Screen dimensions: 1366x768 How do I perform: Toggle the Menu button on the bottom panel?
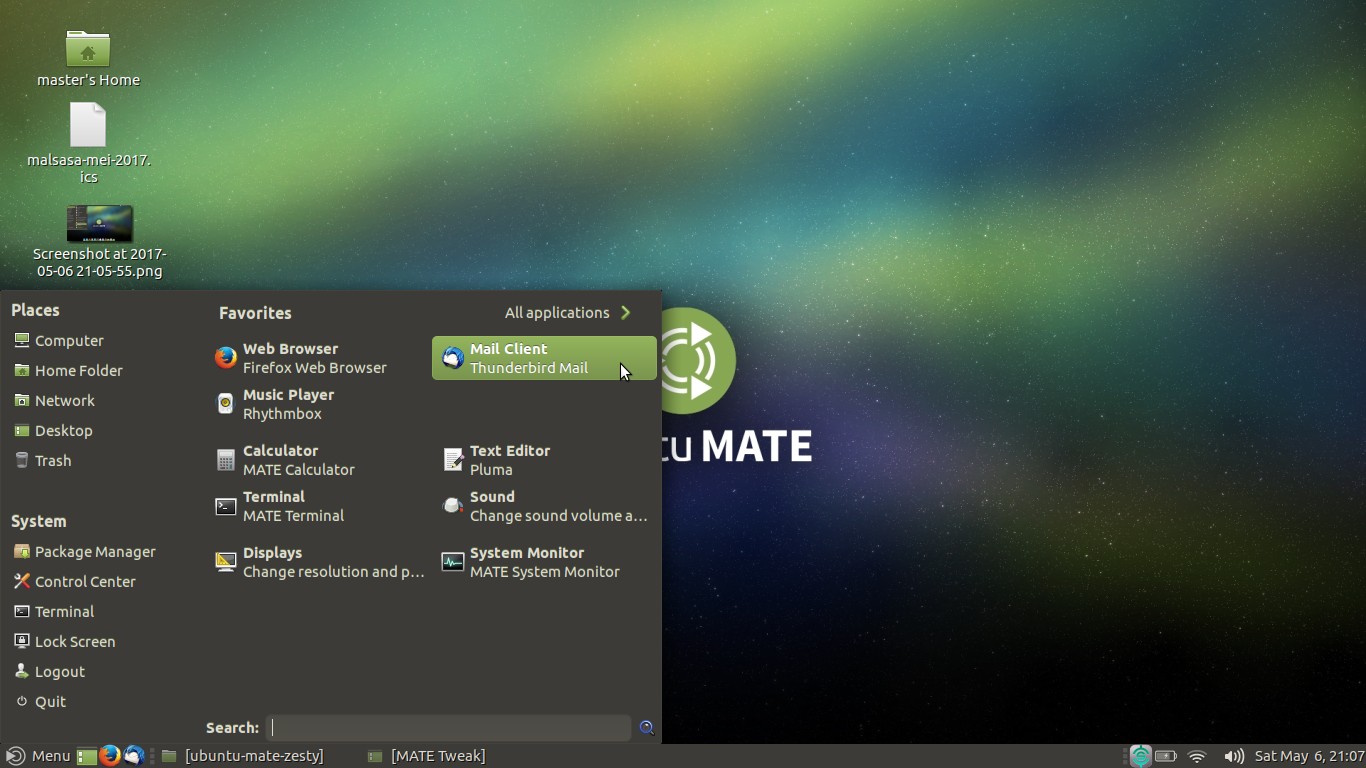pyautogui.click(x=38, y=756)
